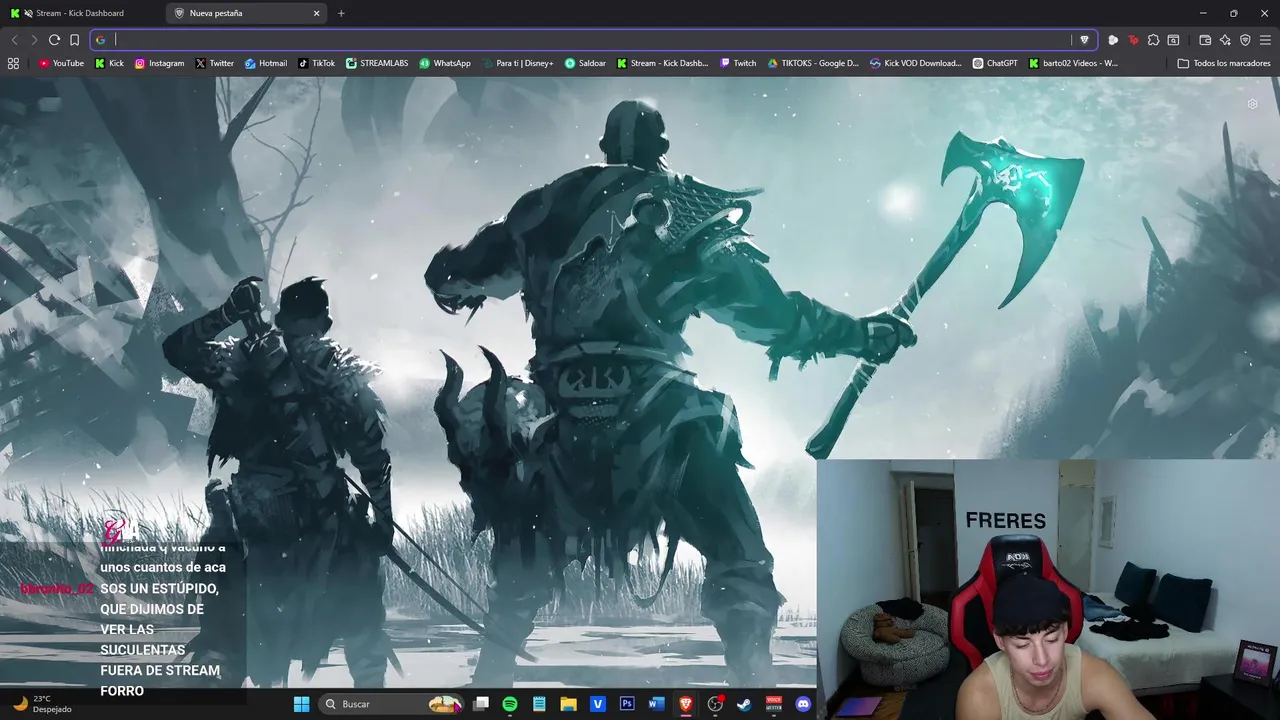The image size is (1280, 720).
Task: Open Notepad from the taskbar
Action: click(539, 704)
